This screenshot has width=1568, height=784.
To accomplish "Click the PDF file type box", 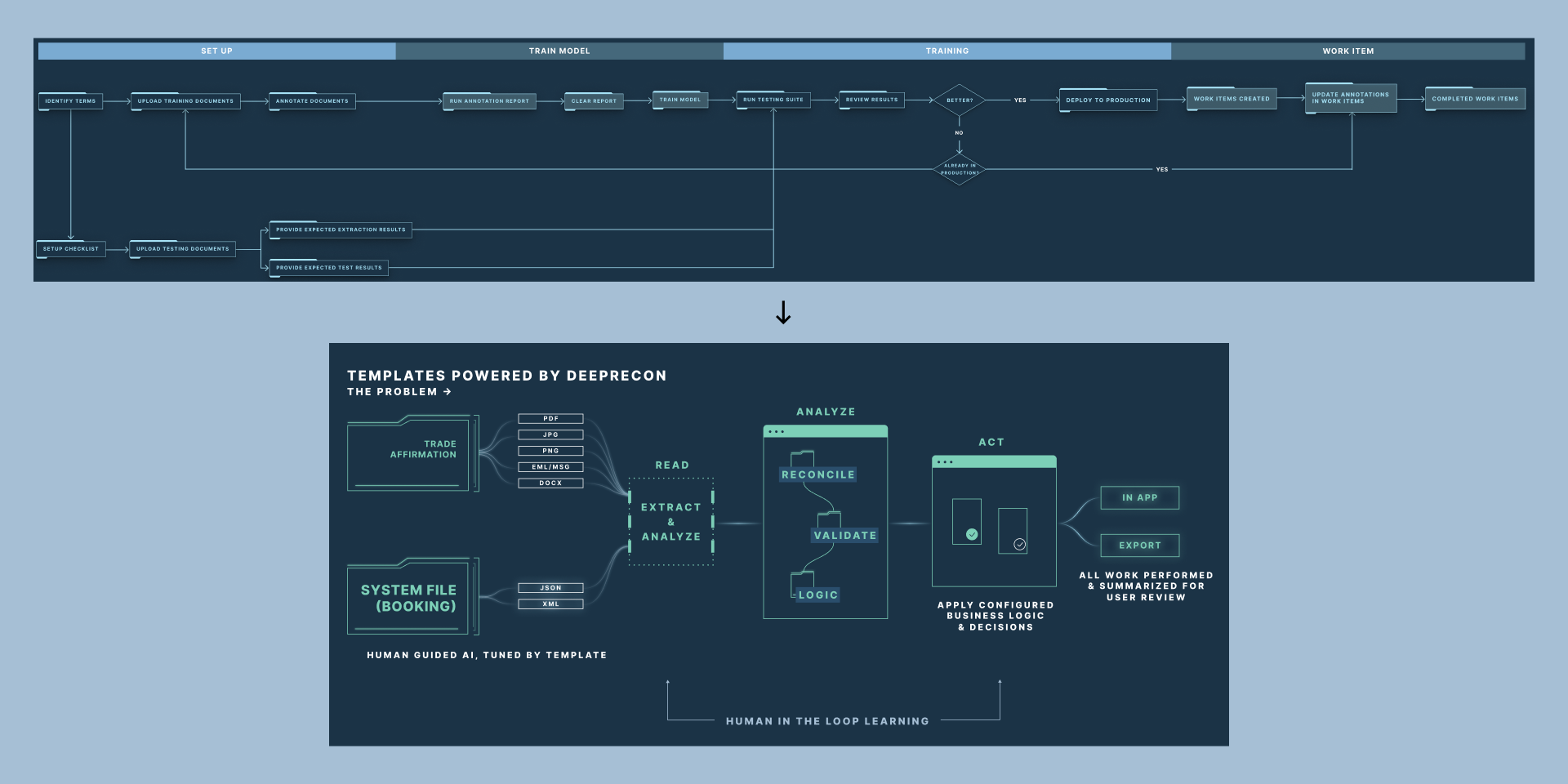I will [x=551, y=419].
